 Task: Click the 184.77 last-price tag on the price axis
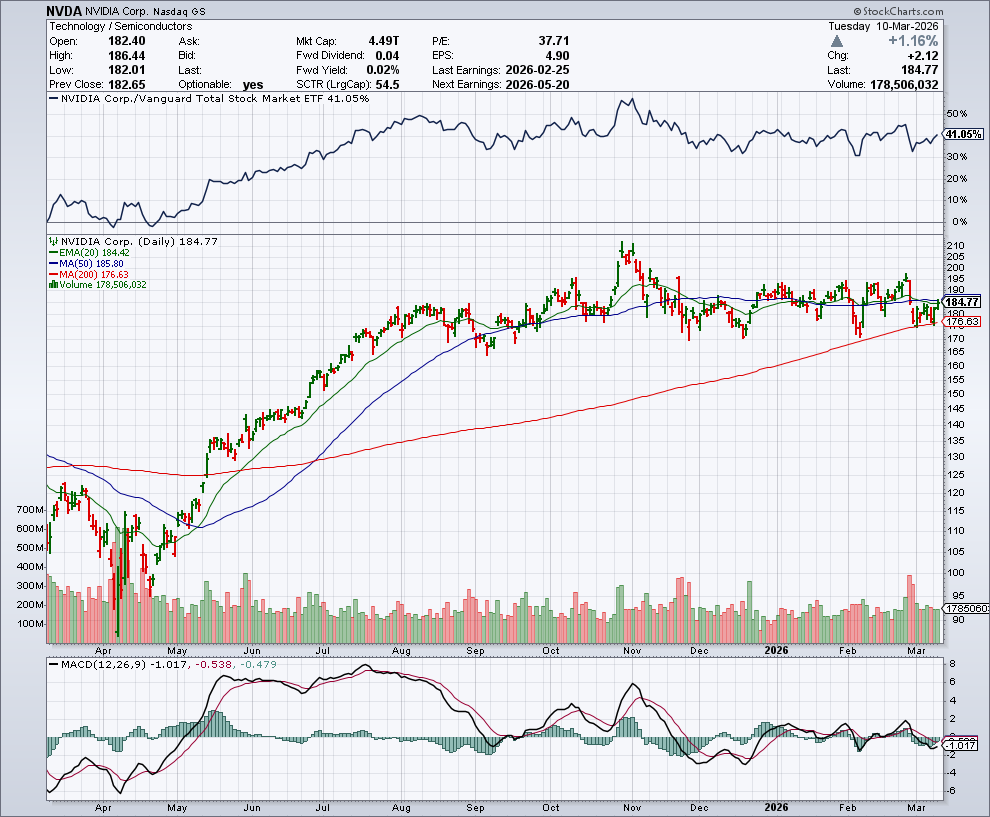point(962,302)
